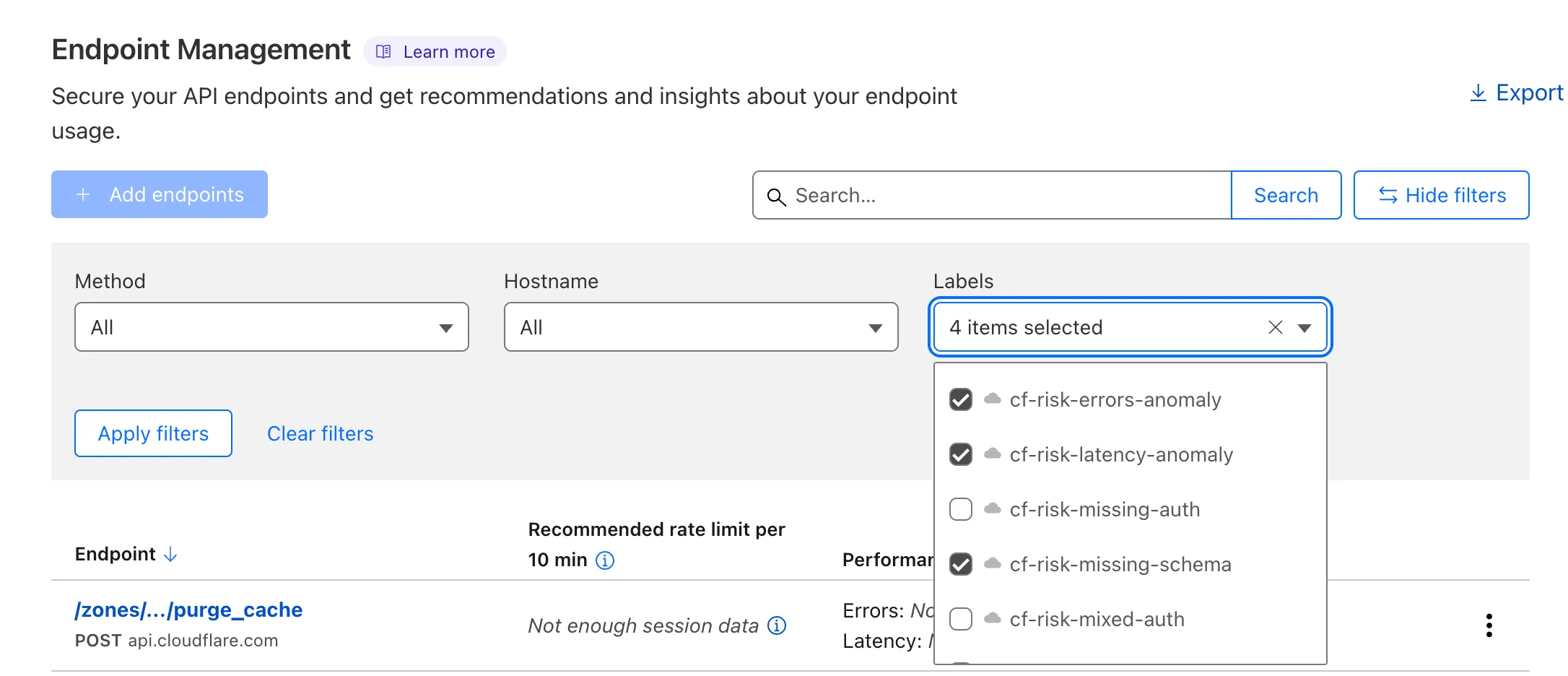Viewport: 1568px width, 676px height.
Task: Click the info icon beside Not enough session data
Action: (776, 626)
